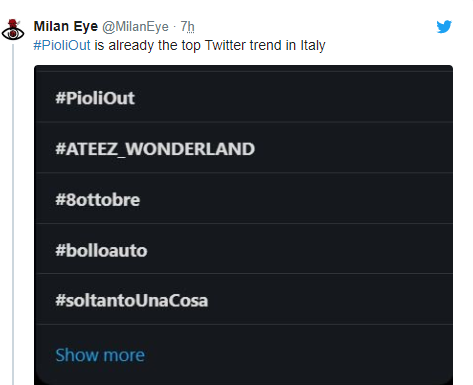
Task: Click the thread line below the avatar
Action: (13, 214)
